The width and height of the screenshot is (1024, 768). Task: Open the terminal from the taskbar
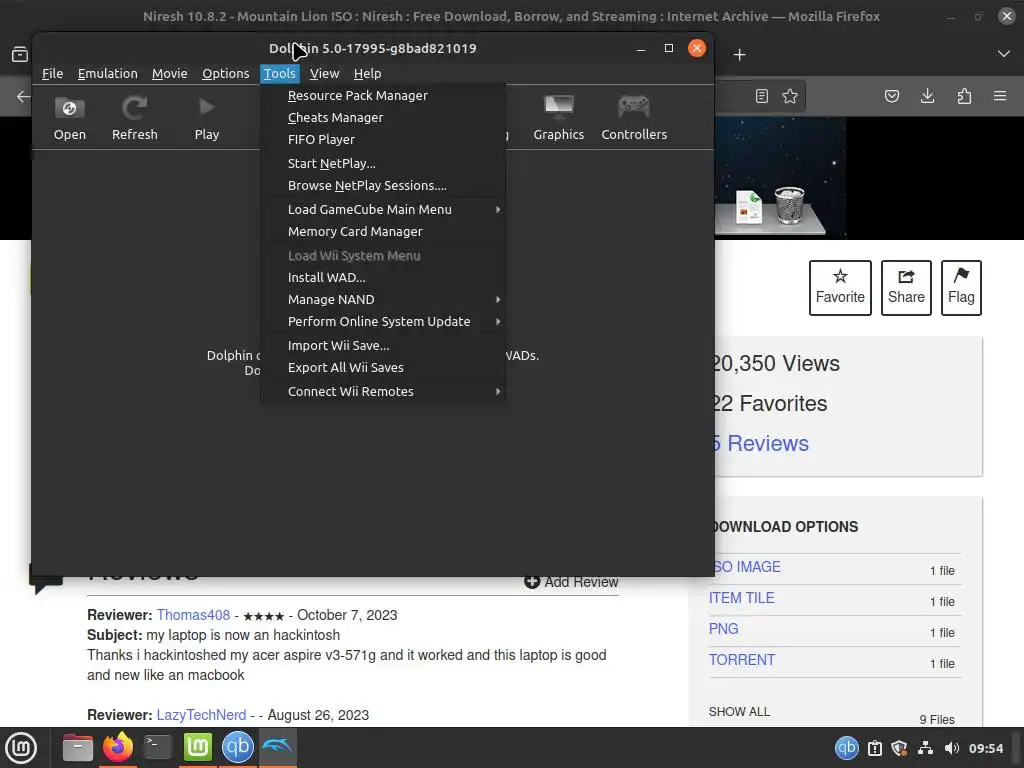(157, 747)
